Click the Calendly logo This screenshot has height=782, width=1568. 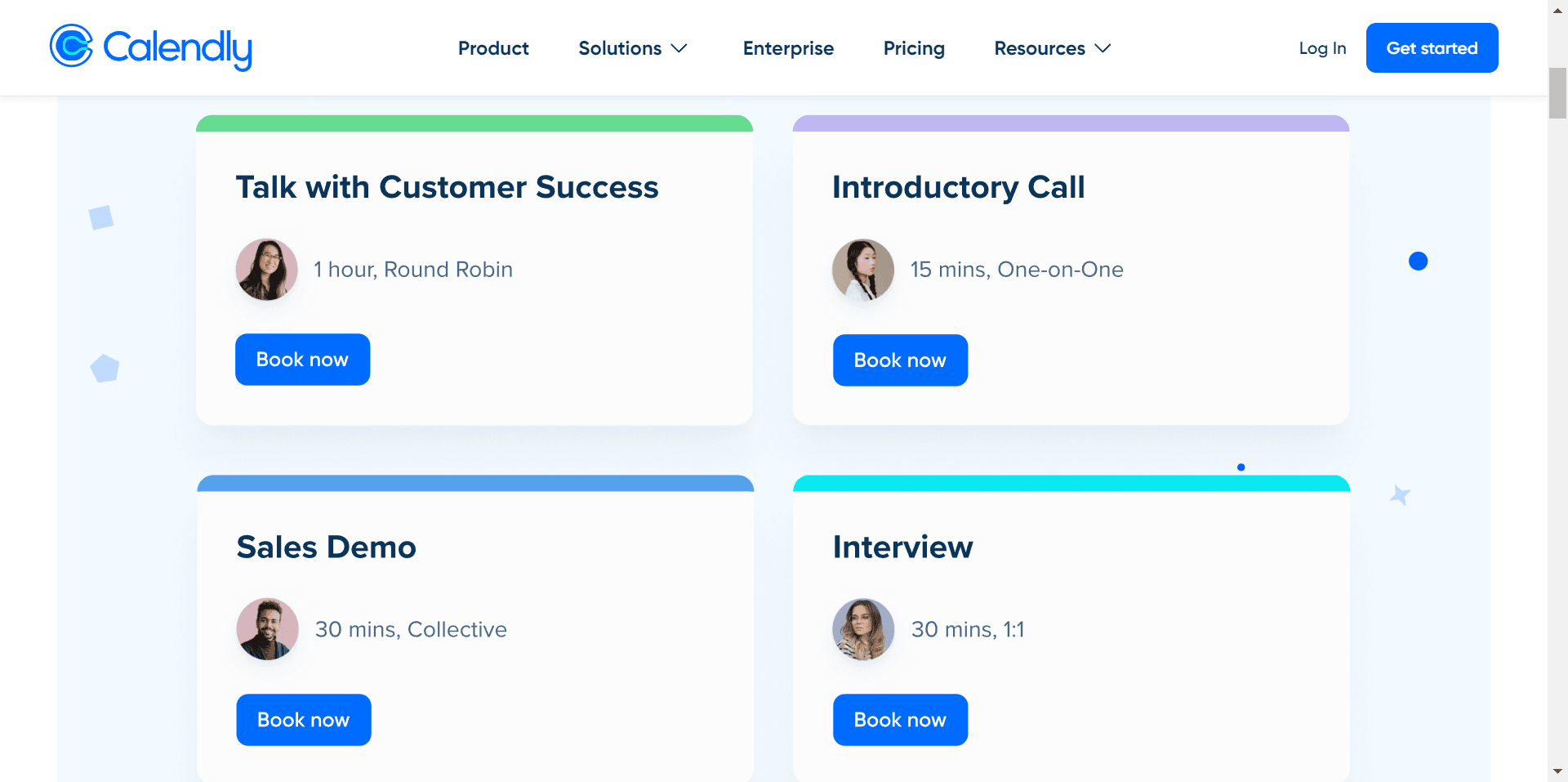click(x=150, y=47)
